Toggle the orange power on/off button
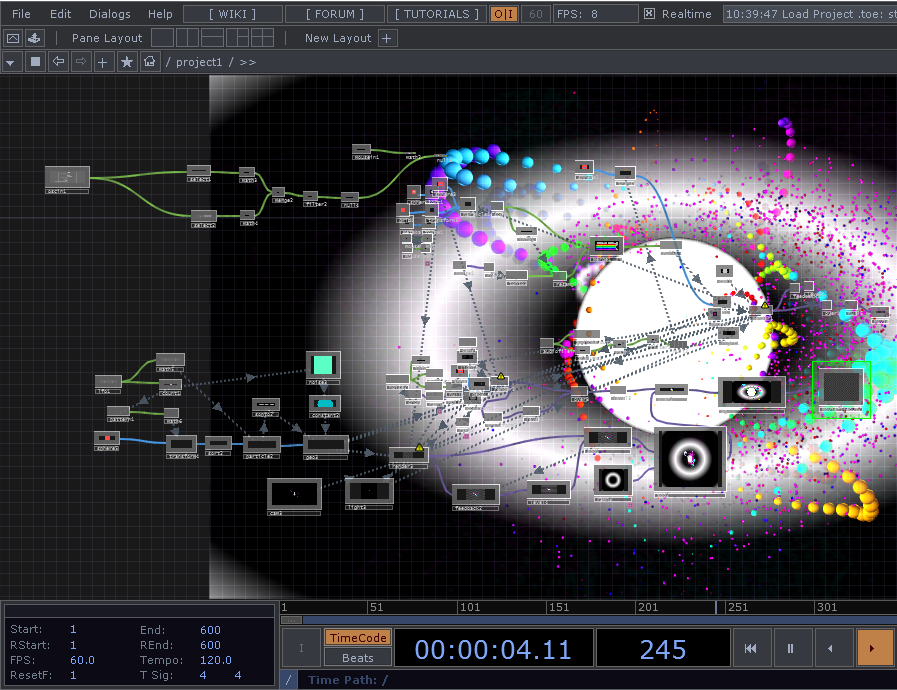The height and width of the screenshot is (690, 897). 504,14
